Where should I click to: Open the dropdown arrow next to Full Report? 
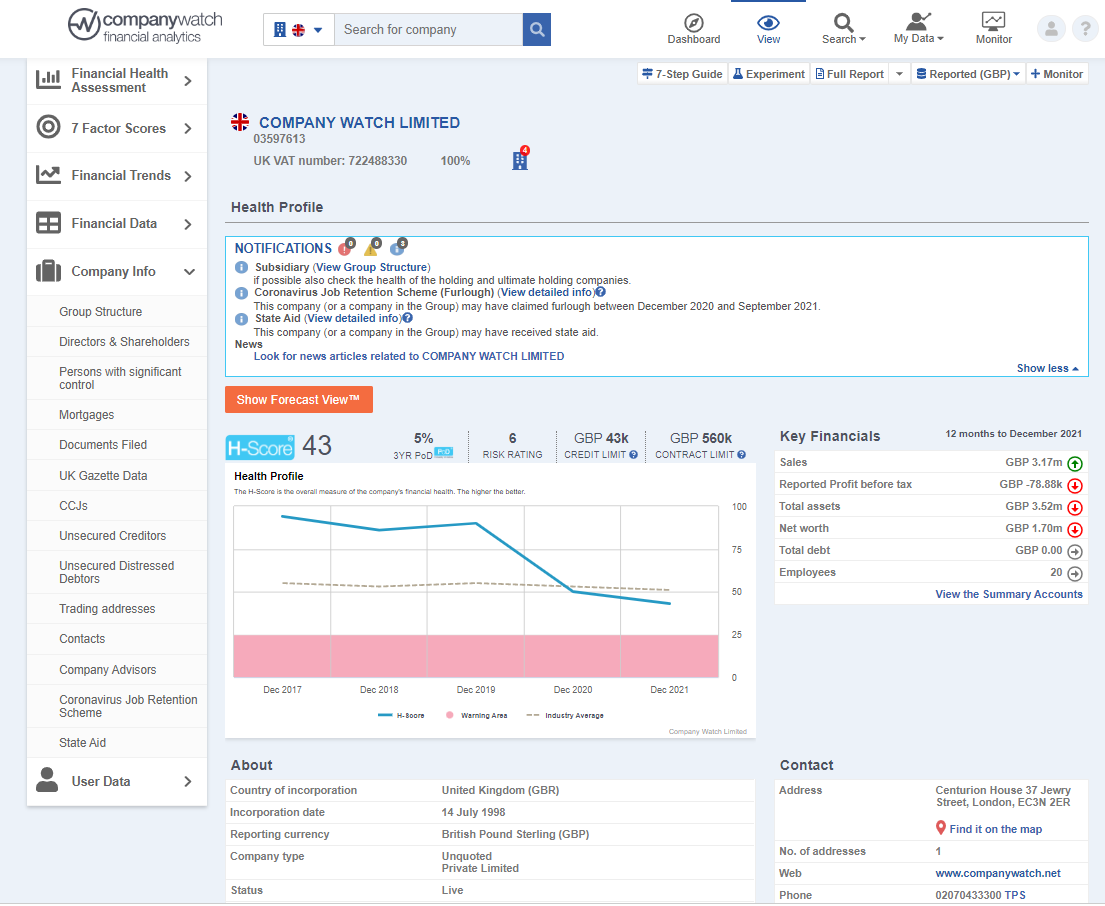coord(899,74)
